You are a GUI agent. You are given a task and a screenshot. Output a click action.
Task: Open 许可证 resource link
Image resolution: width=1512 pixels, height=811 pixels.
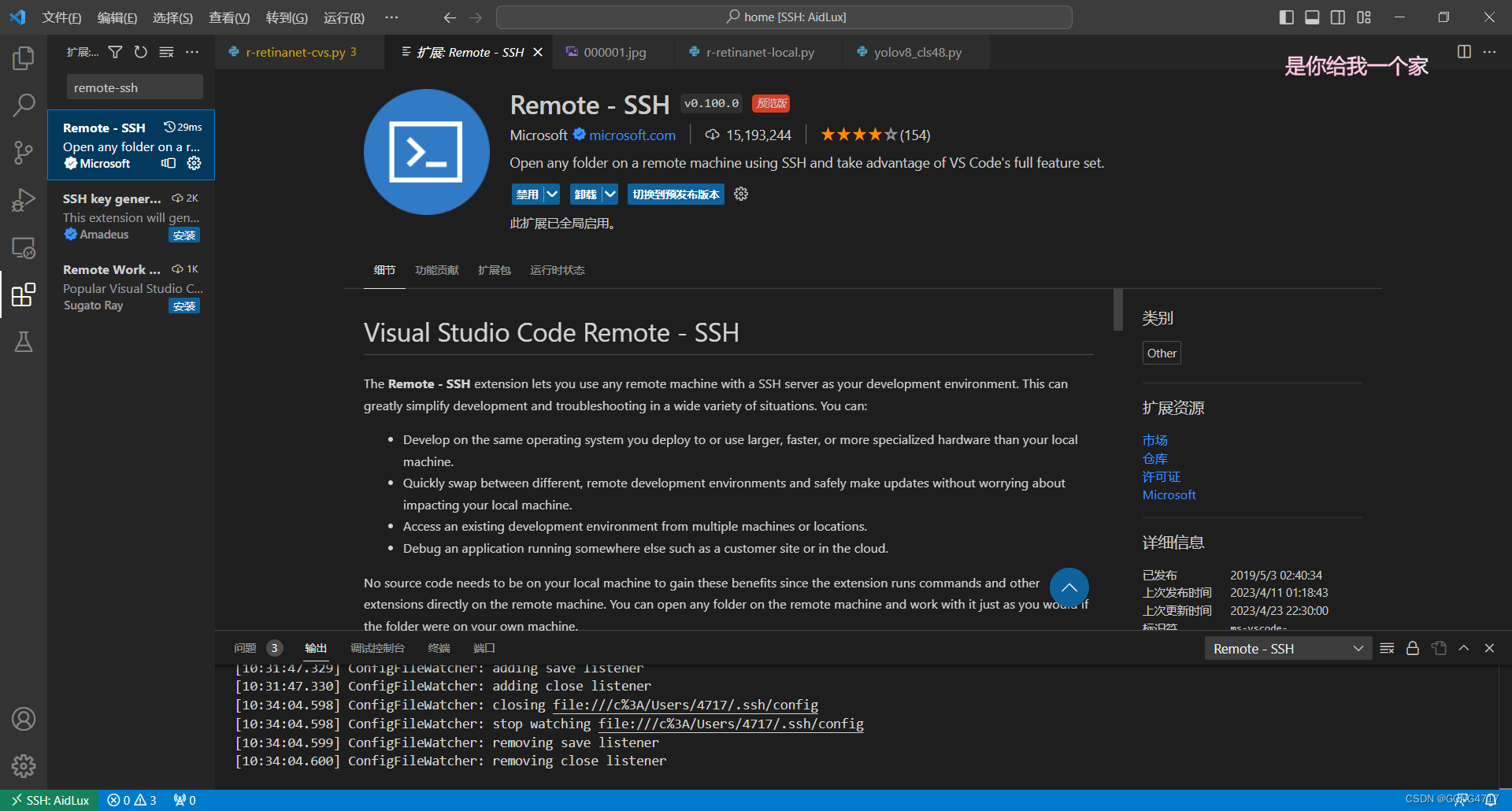[x=1162, y=476]
